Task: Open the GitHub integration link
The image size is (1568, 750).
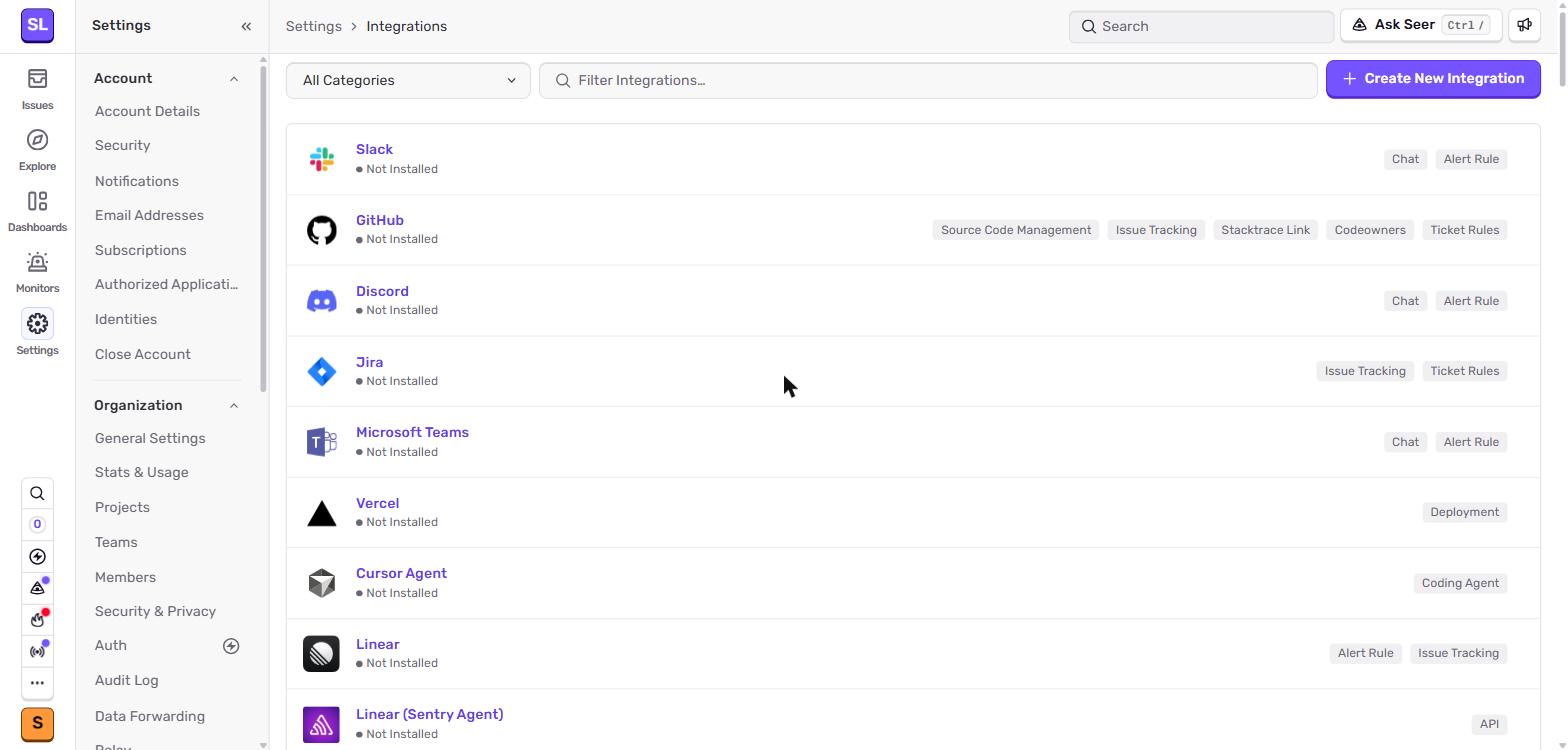Action: [x=380, y=220]
